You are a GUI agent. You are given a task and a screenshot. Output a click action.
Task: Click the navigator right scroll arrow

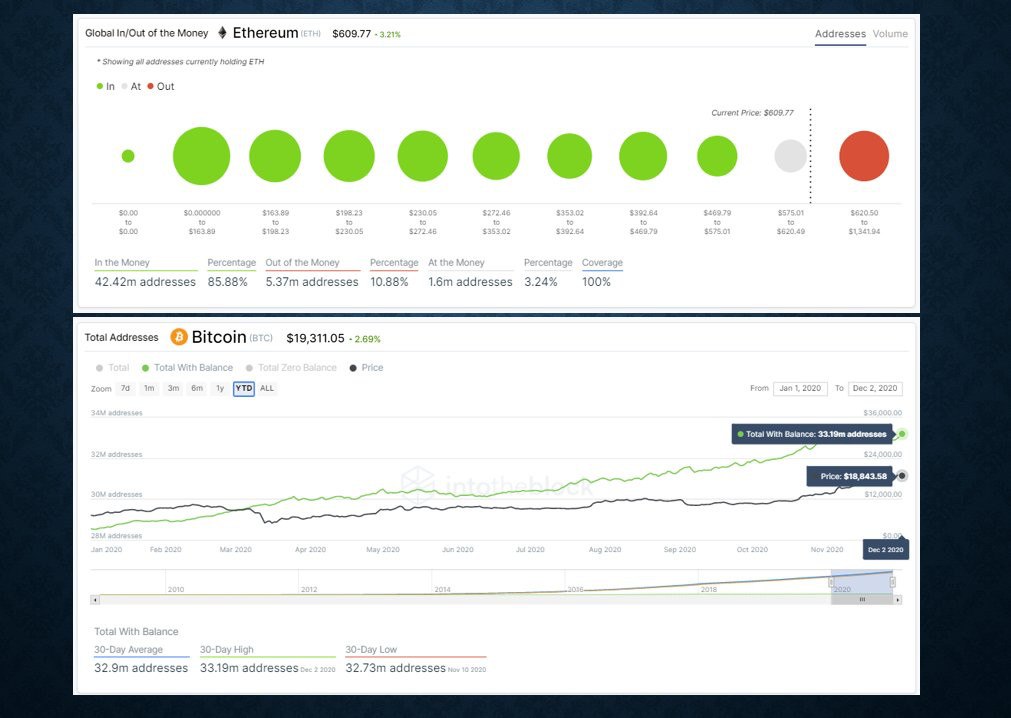click(x=898, y=600)
